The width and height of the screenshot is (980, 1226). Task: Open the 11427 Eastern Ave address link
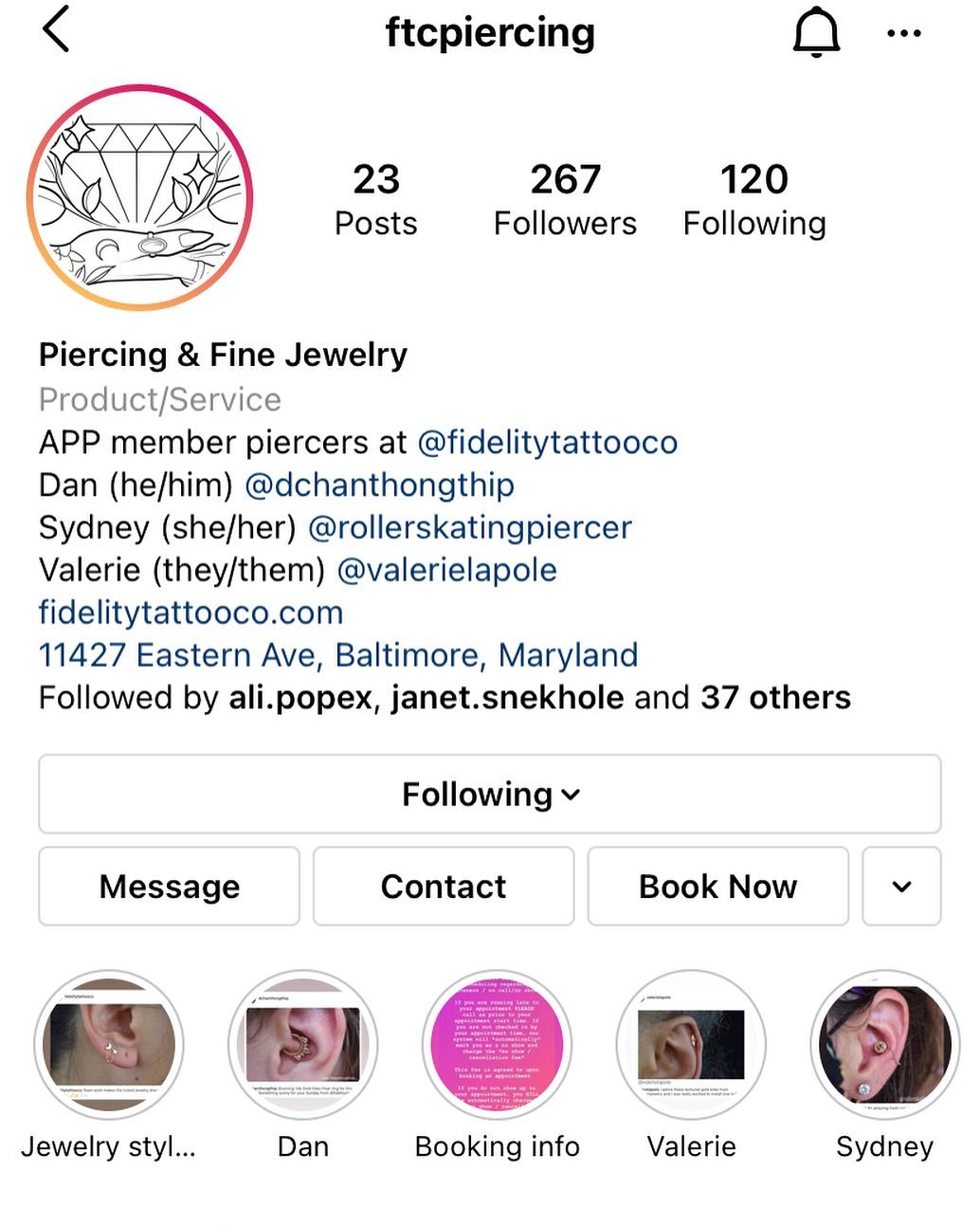338,655
